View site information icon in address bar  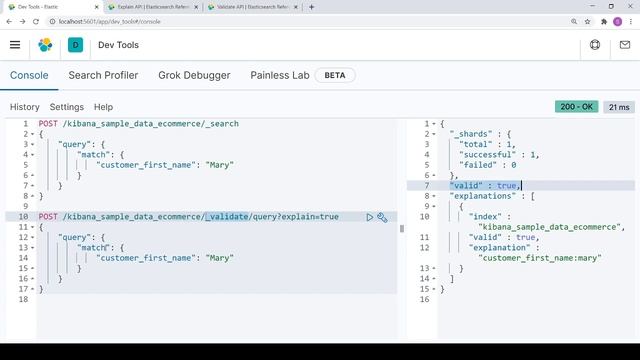pyautogui.click(x=53, y=22)
